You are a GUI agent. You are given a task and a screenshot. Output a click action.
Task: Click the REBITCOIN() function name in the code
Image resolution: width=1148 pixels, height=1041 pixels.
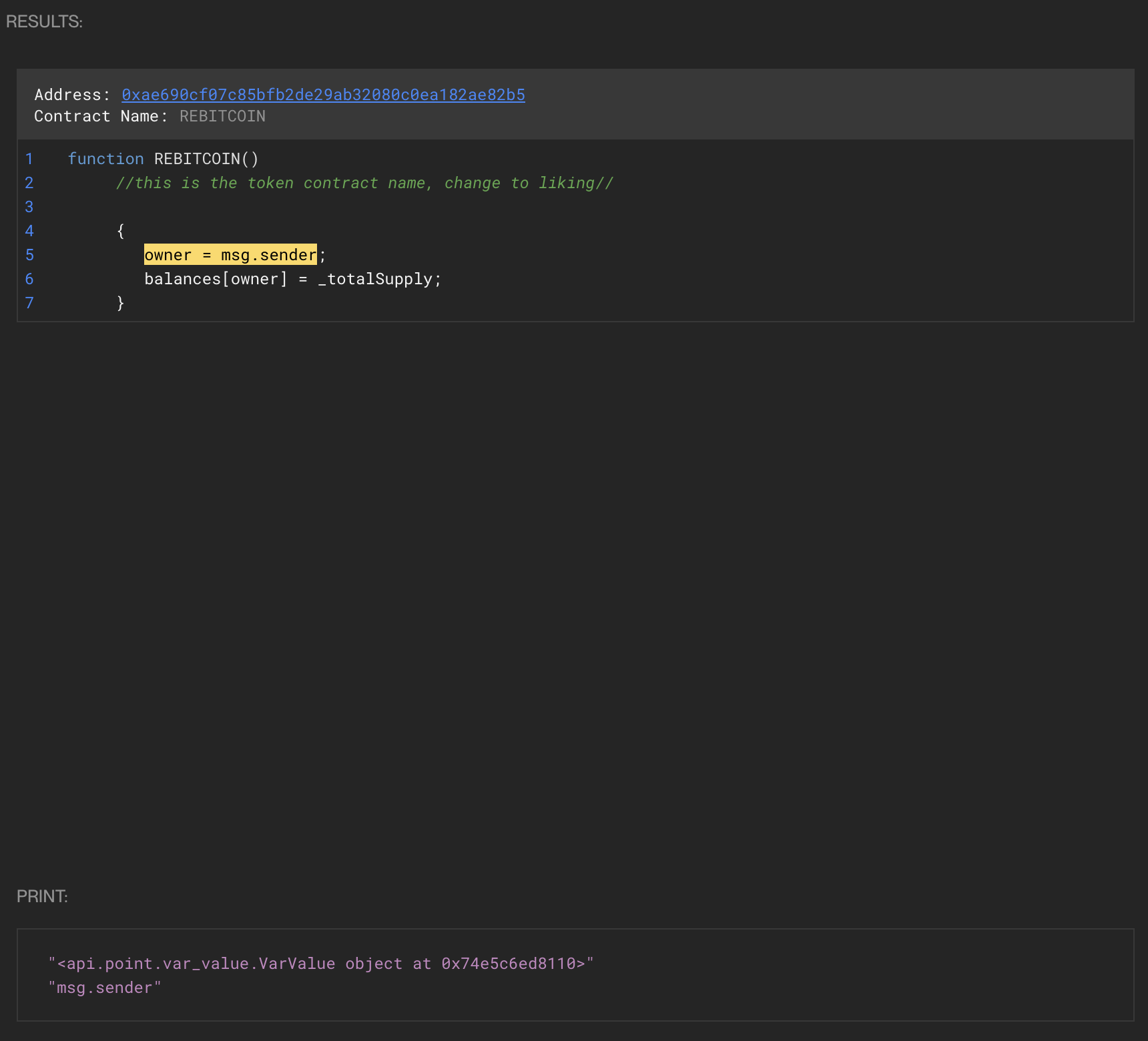(206, 159)
